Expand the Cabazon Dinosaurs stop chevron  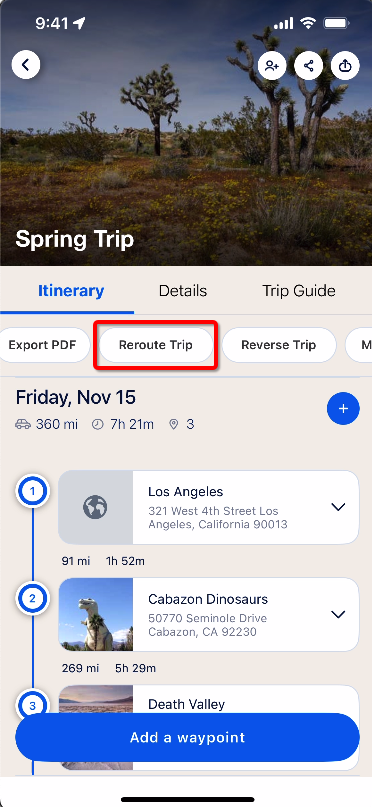pyautogui.click(x=338, y=614)
